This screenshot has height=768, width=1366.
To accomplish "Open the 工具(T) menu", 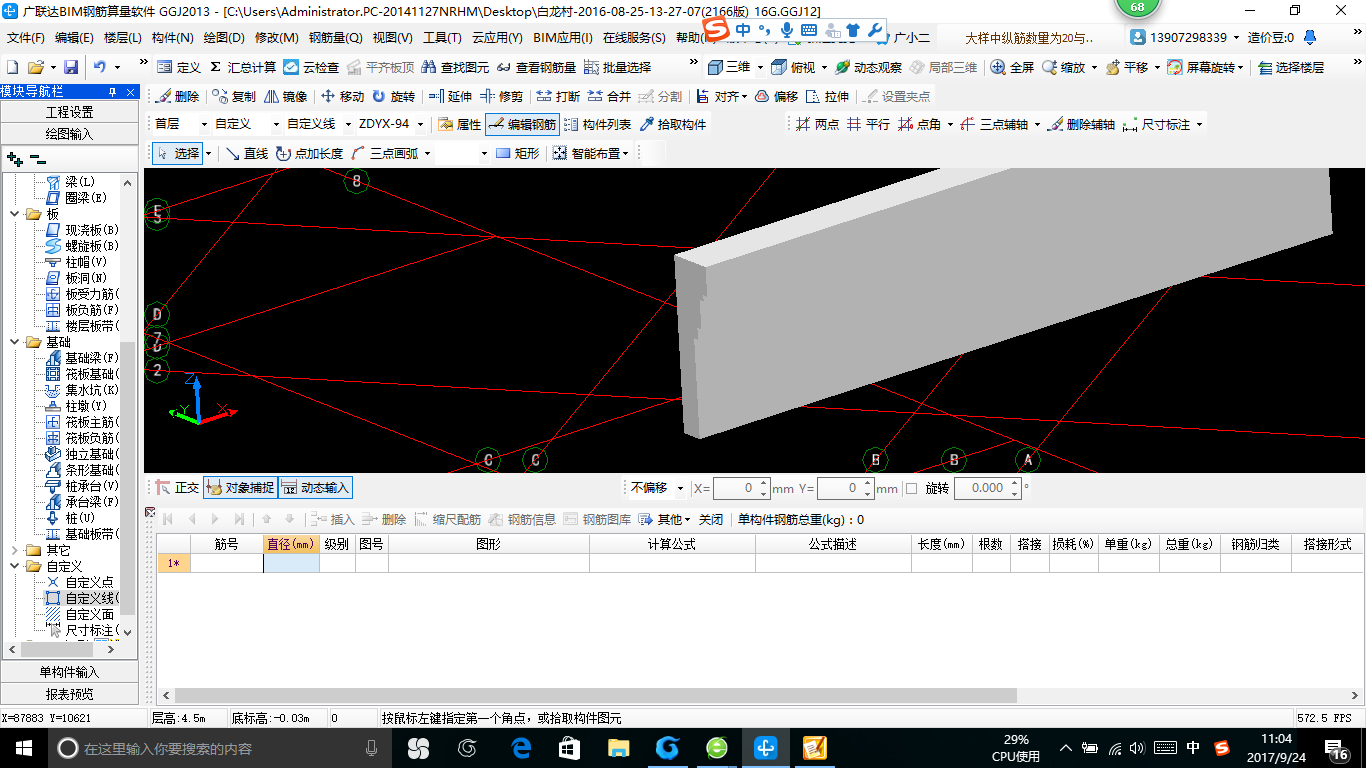I will tap(442, 38).
